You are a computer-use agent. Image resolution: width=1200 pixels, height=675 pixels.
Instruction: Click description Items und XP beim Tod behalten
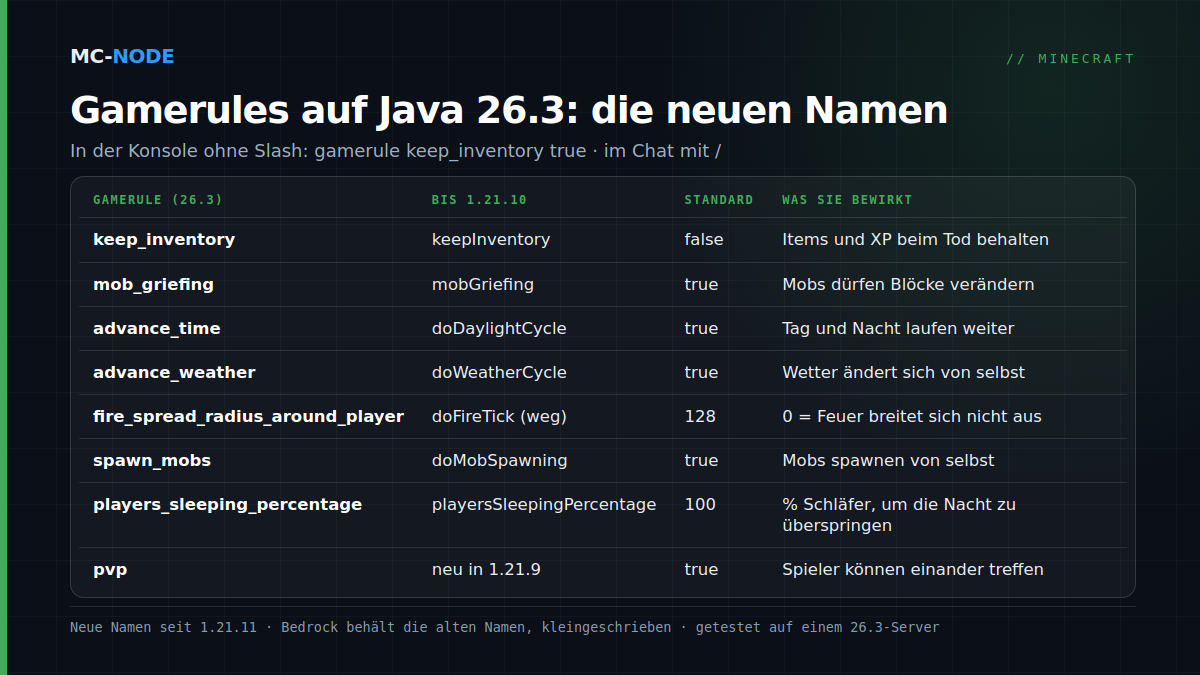[x=915, y=240]
